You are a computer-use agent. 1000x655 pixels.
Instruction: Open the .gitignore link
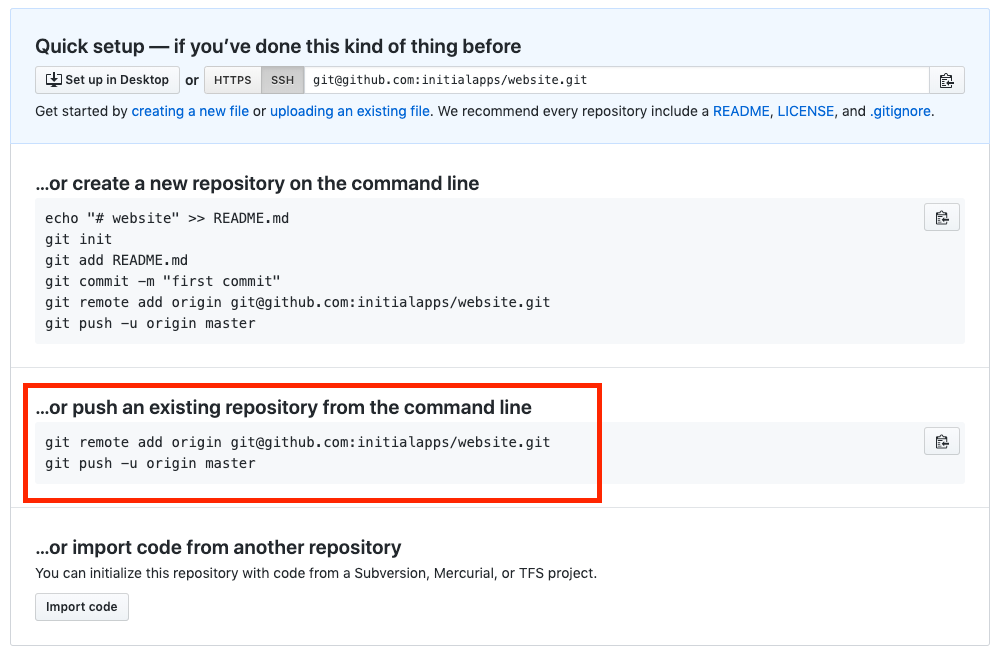(x=900, y=111)
